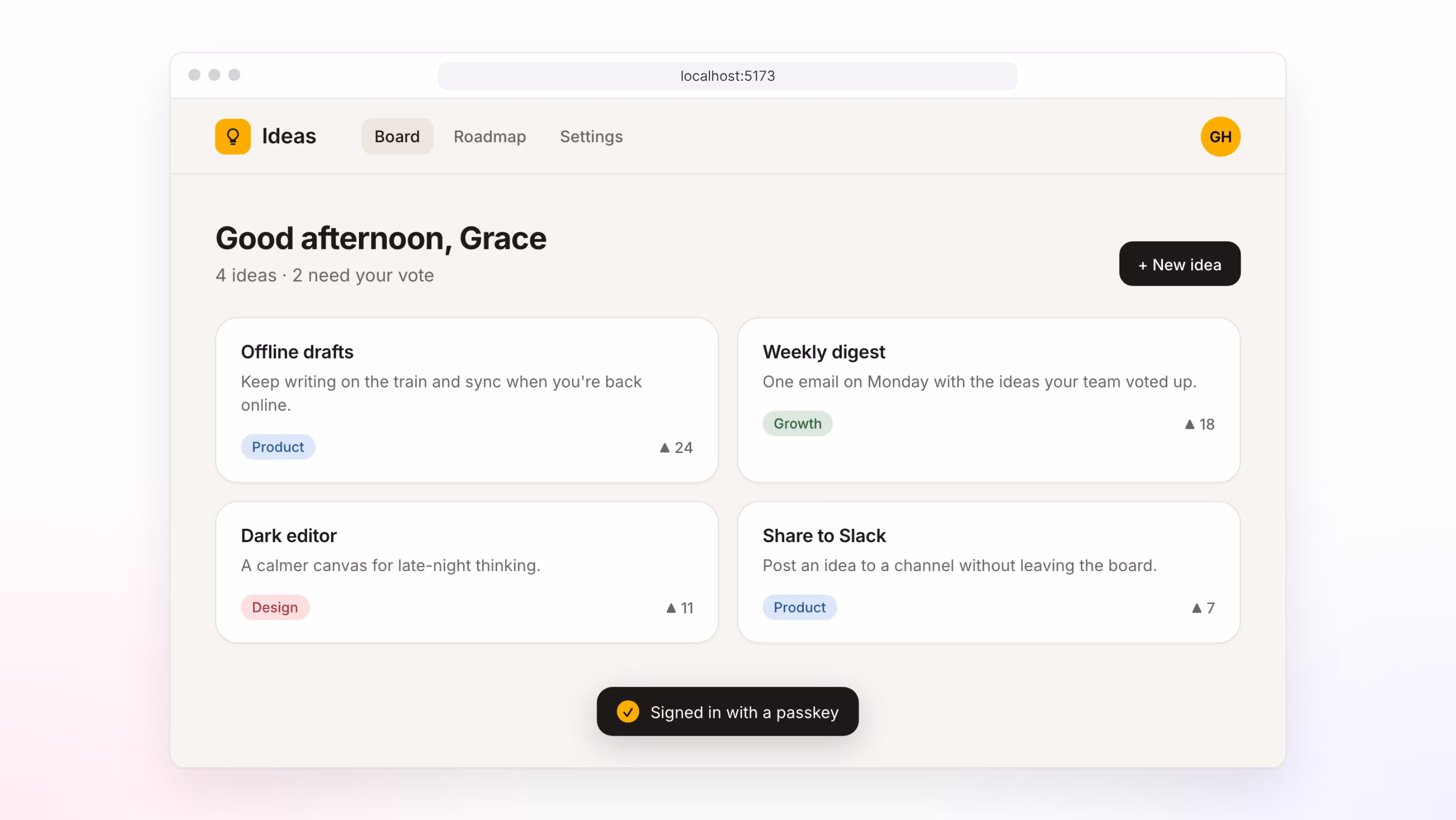Open the Roadmap tab
This screenshot has height=820, width=1456.
(x=490, y=136)
